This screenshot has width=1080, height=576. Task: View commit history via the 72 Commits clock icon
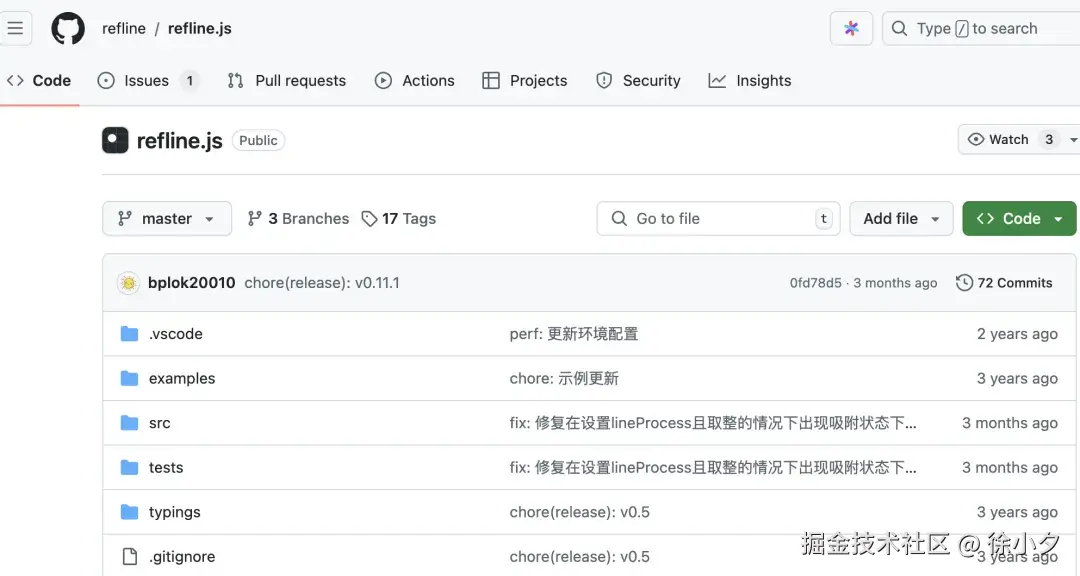click(963, 283)
